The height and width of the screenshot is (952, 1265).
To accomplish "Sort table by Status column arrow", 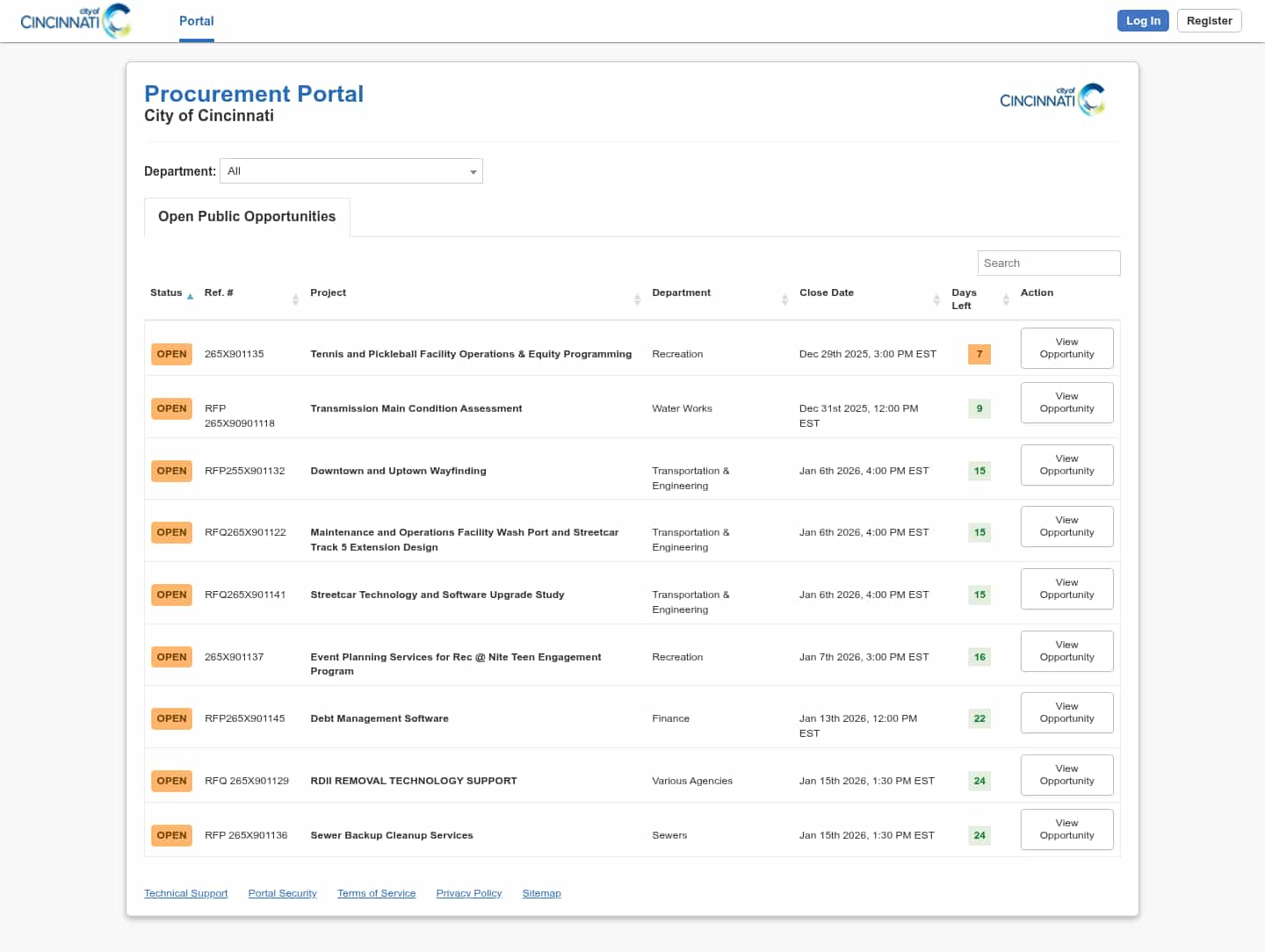I will coord(190,296).
